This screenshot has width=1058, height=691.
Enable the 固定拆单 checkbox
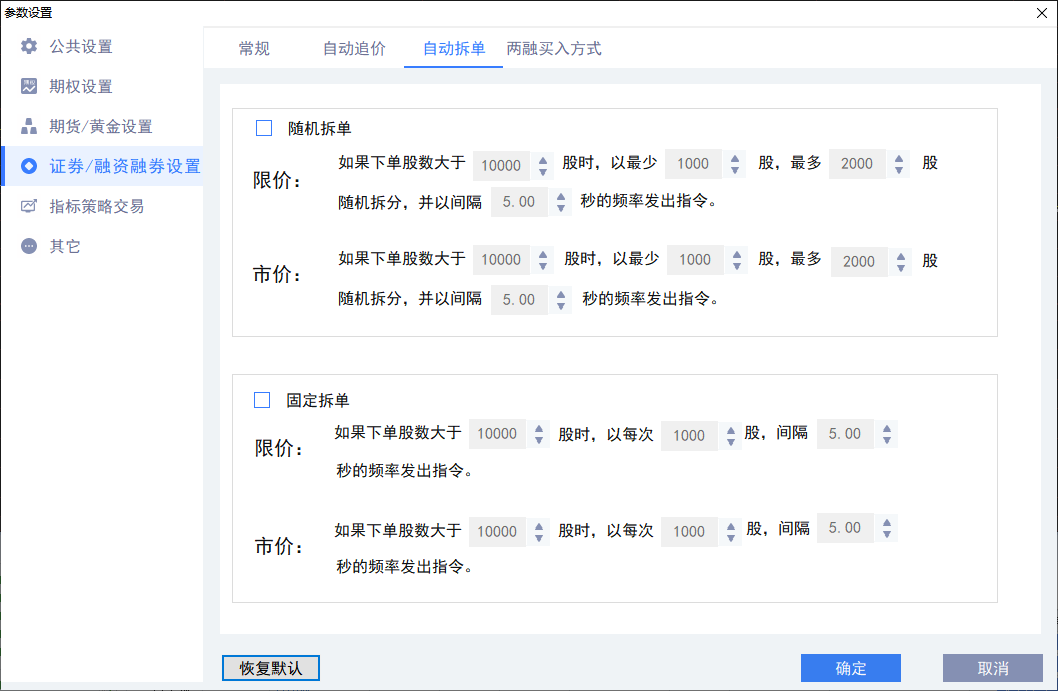(x=262, y=400)
